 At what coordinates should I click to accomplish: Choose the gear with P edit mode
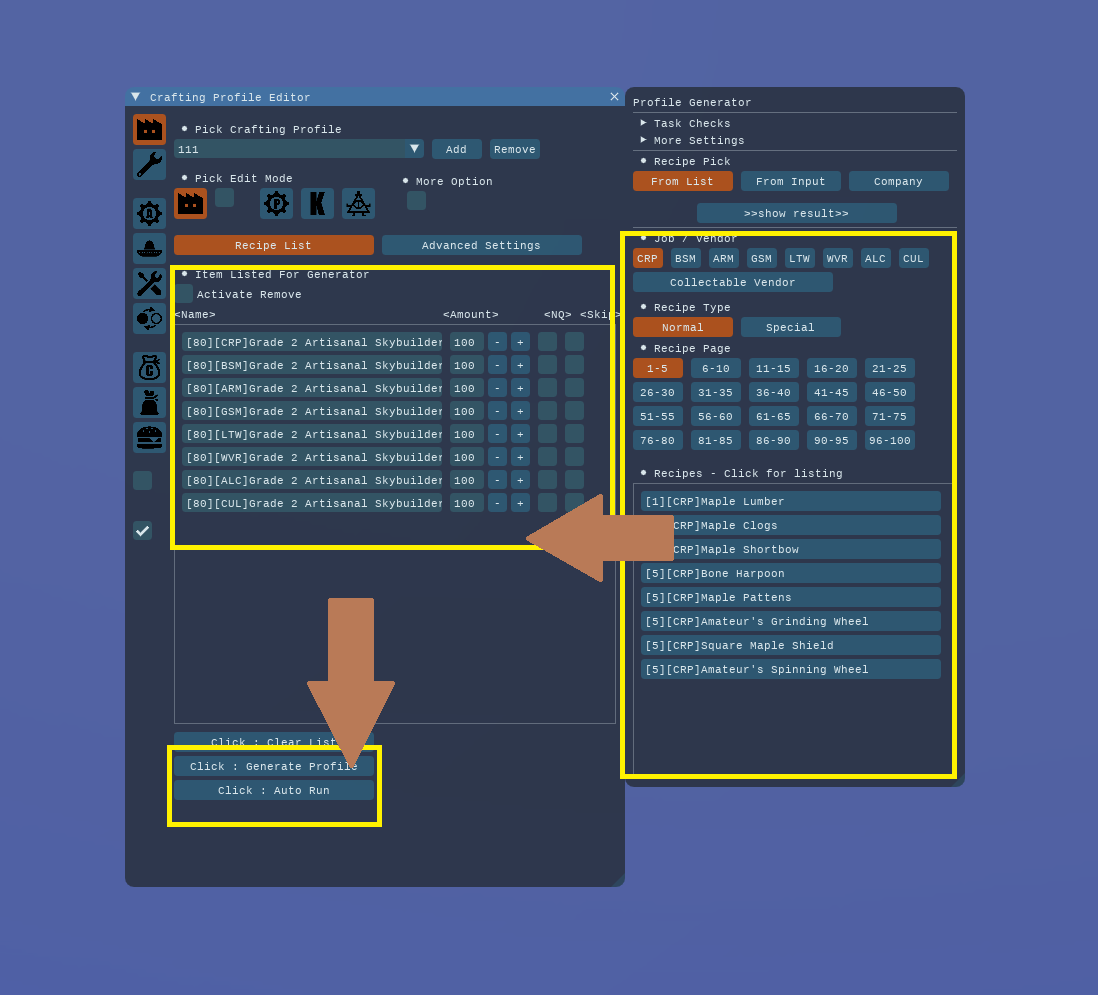click(x=276, y=203)
